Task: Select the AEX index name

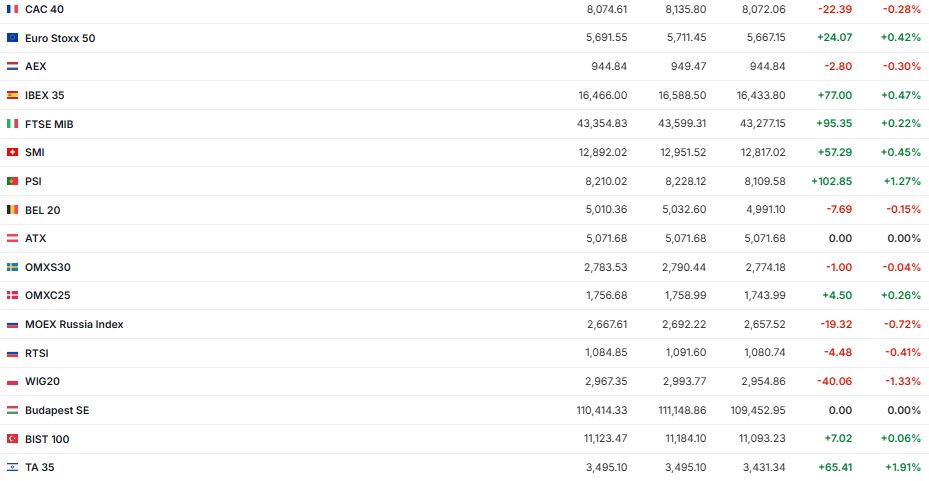Action: tap(35, 66)
